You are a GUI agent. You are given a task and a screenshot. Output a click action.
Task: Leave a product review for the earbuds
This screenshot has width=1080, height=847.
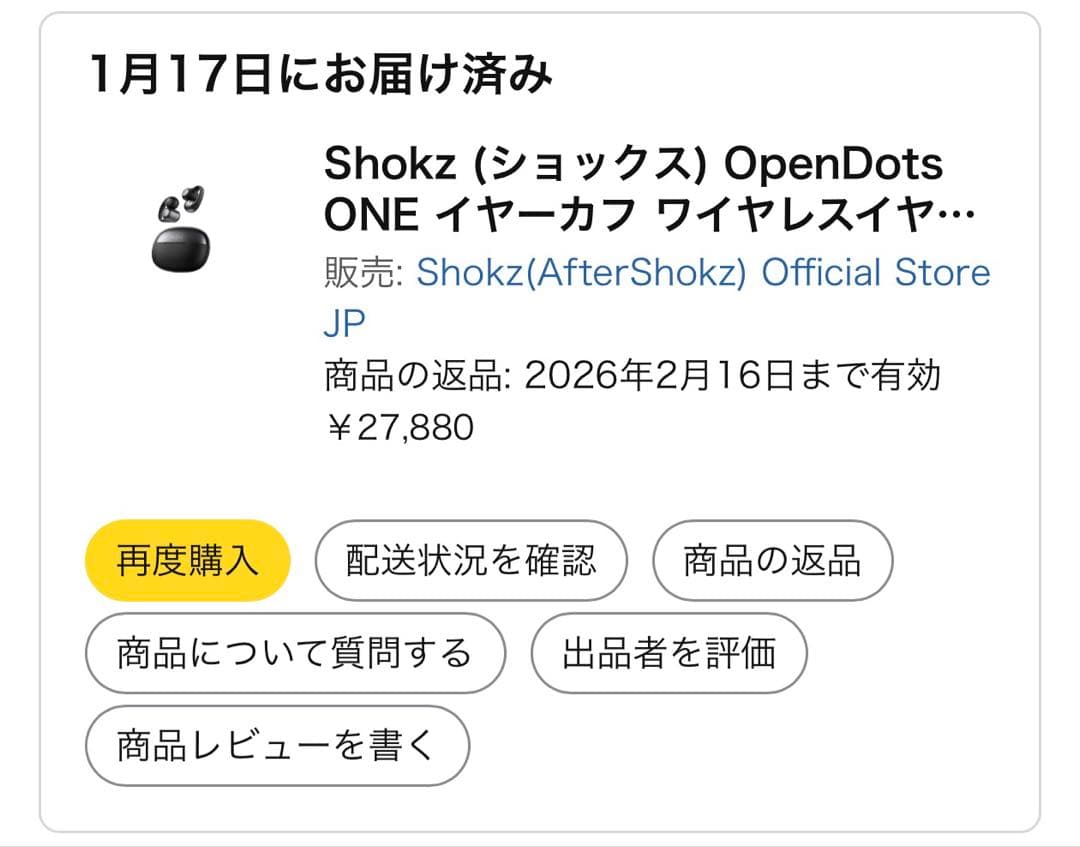279,744
